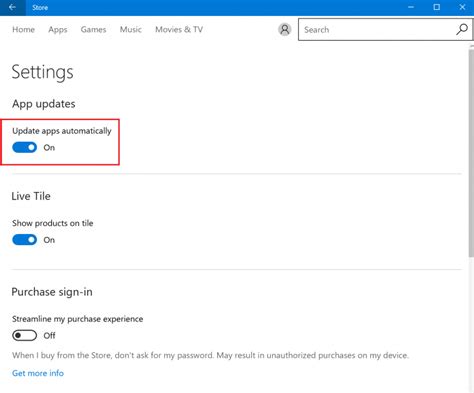The width and height of the screenshot is (474, 393).
Task: Close the Store window
Action: [x=462, y=7]
